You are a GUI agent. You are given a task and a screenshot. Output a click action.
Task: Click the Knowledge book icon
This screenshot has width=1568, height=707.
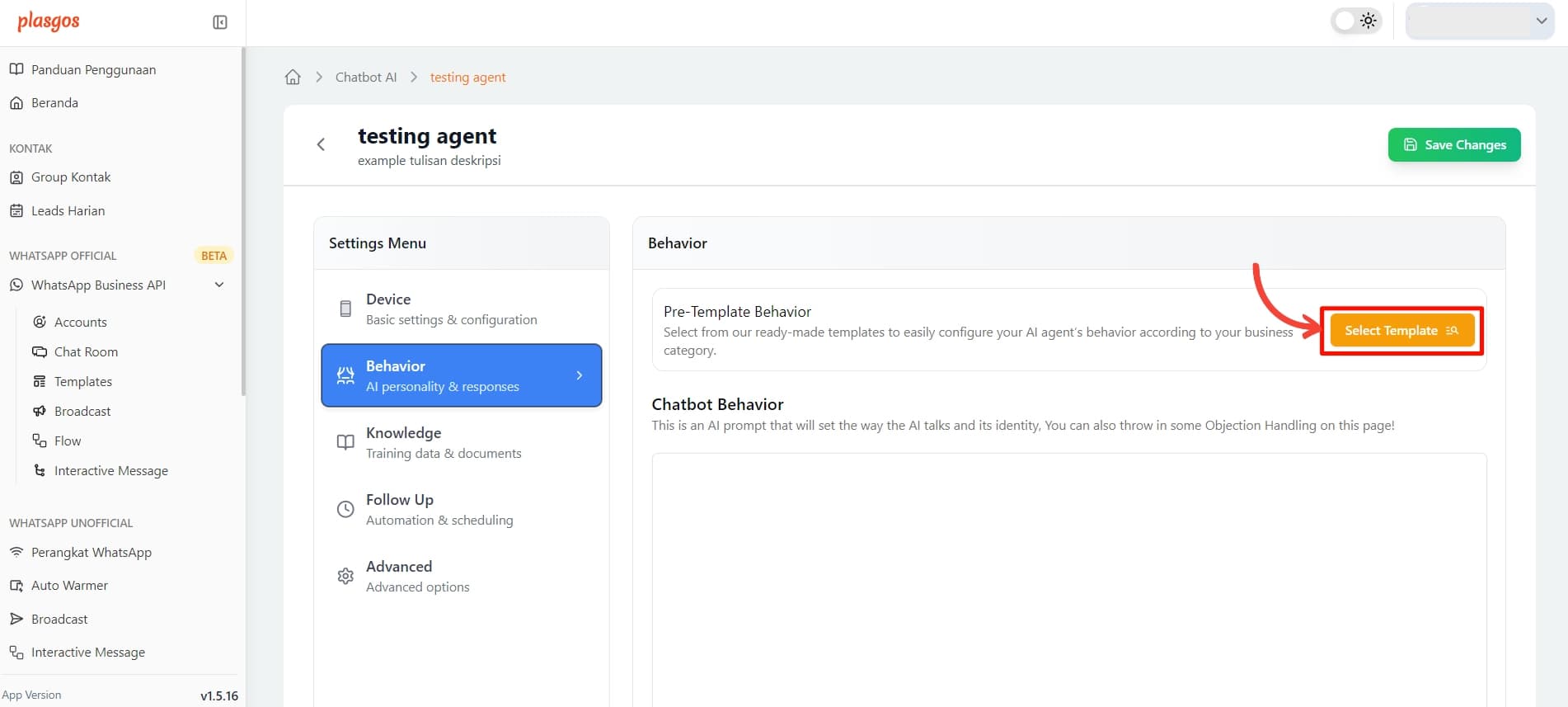[x=345, y=443]
